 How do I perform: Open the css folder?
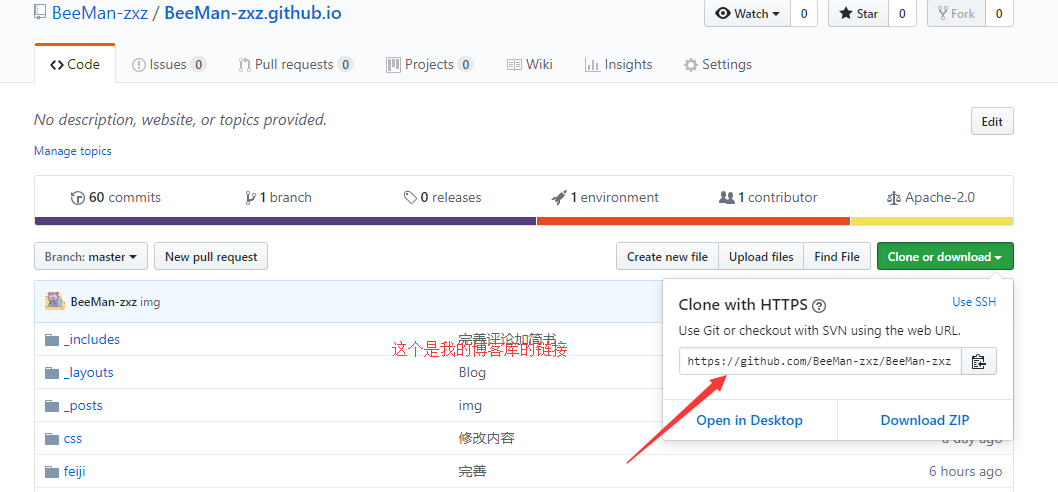pos(73,439)
